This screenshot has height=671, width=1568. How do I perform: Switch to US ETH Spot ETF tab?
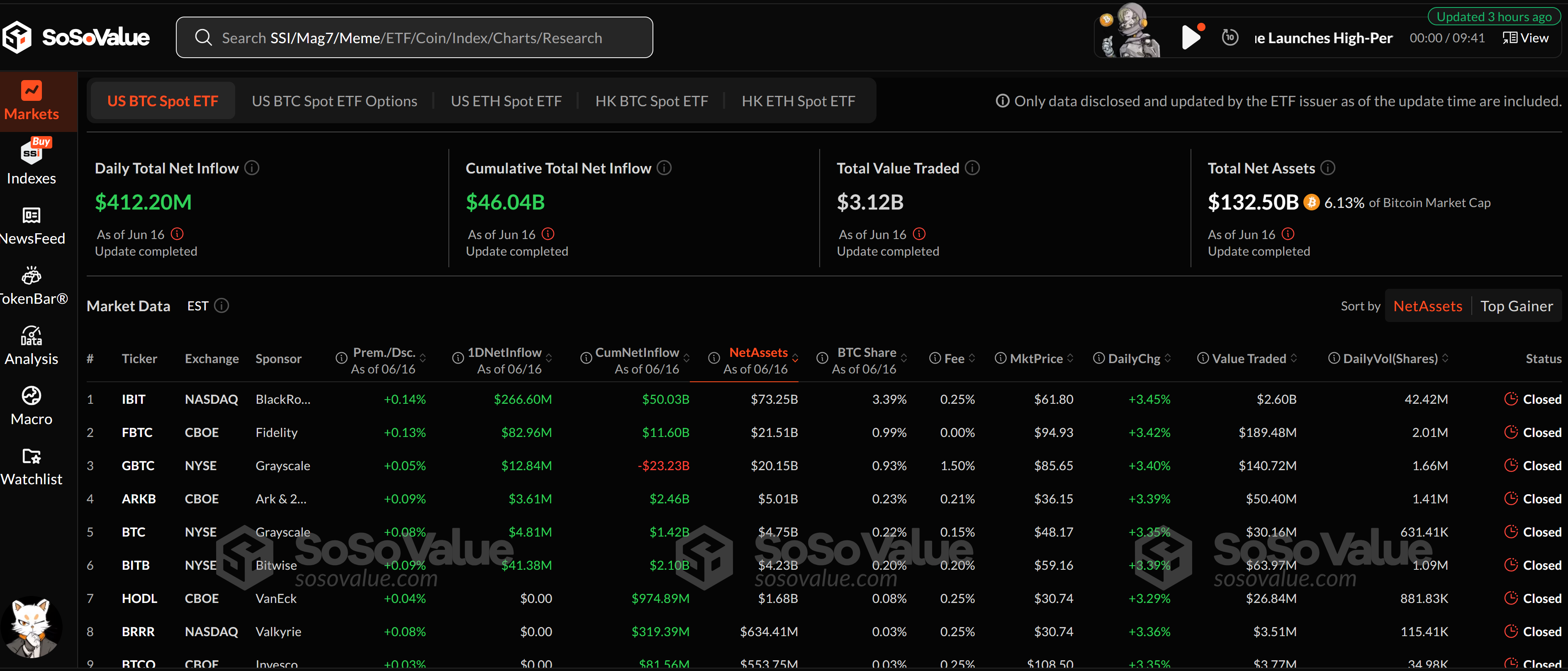tap(506, 101)
